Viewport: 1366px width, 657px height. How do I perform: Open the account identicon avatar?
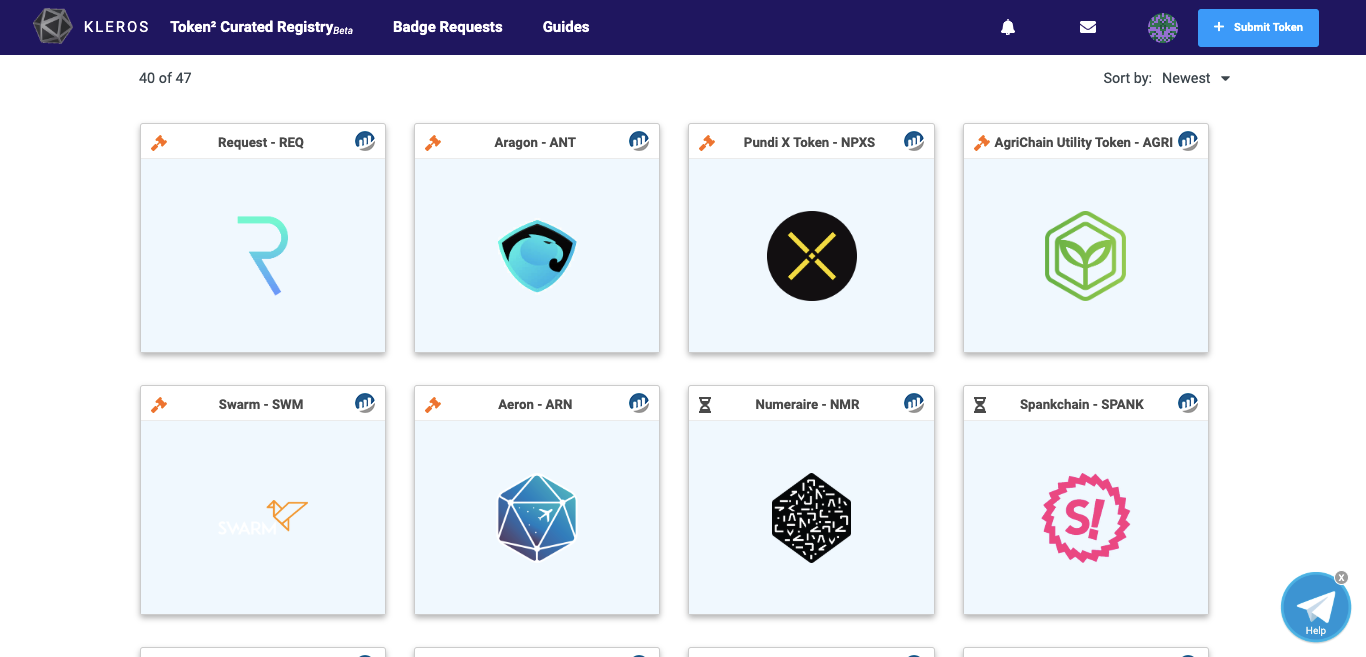click(x=1163, y=27)
